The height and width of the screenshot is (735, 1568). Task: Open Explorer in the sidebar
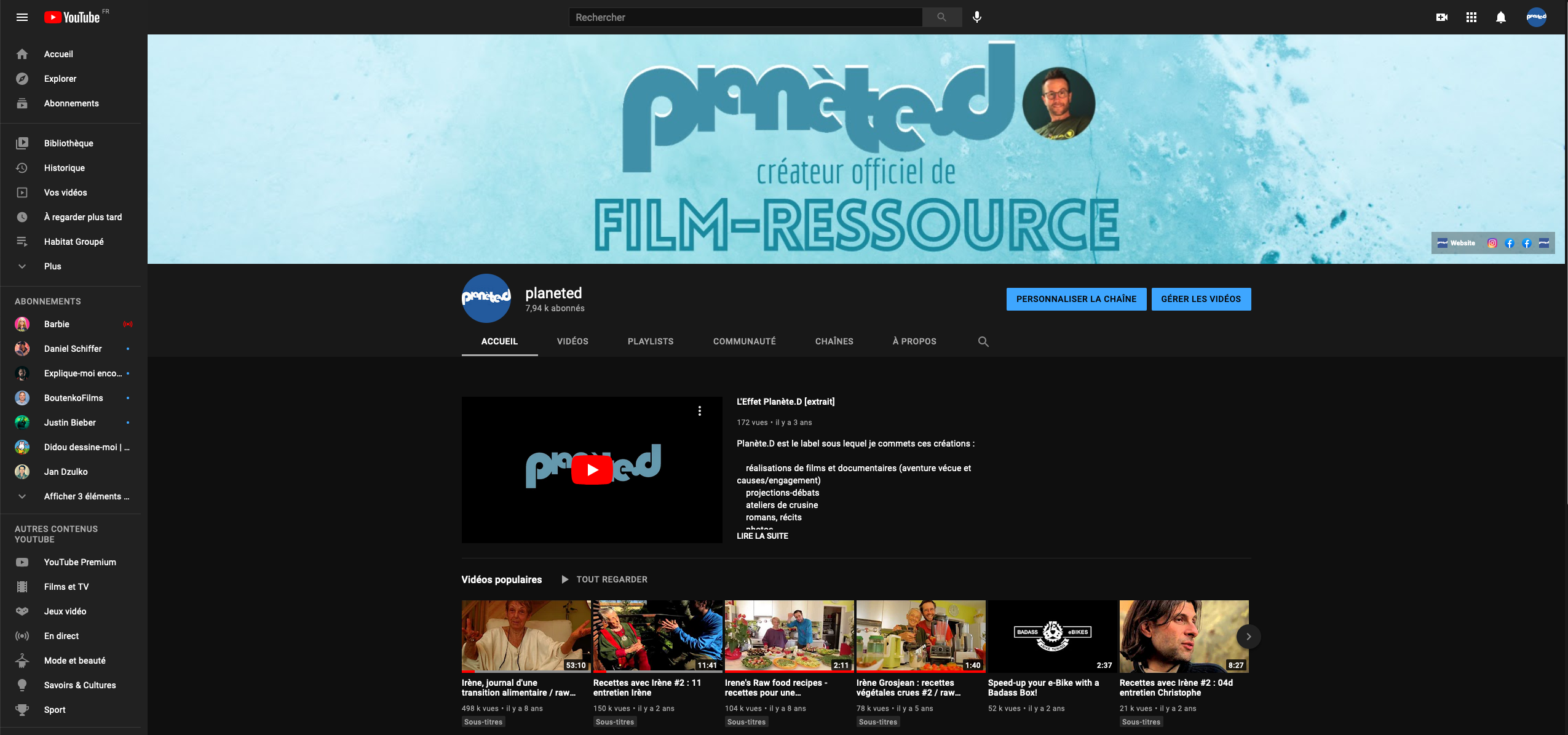(74, 79)
